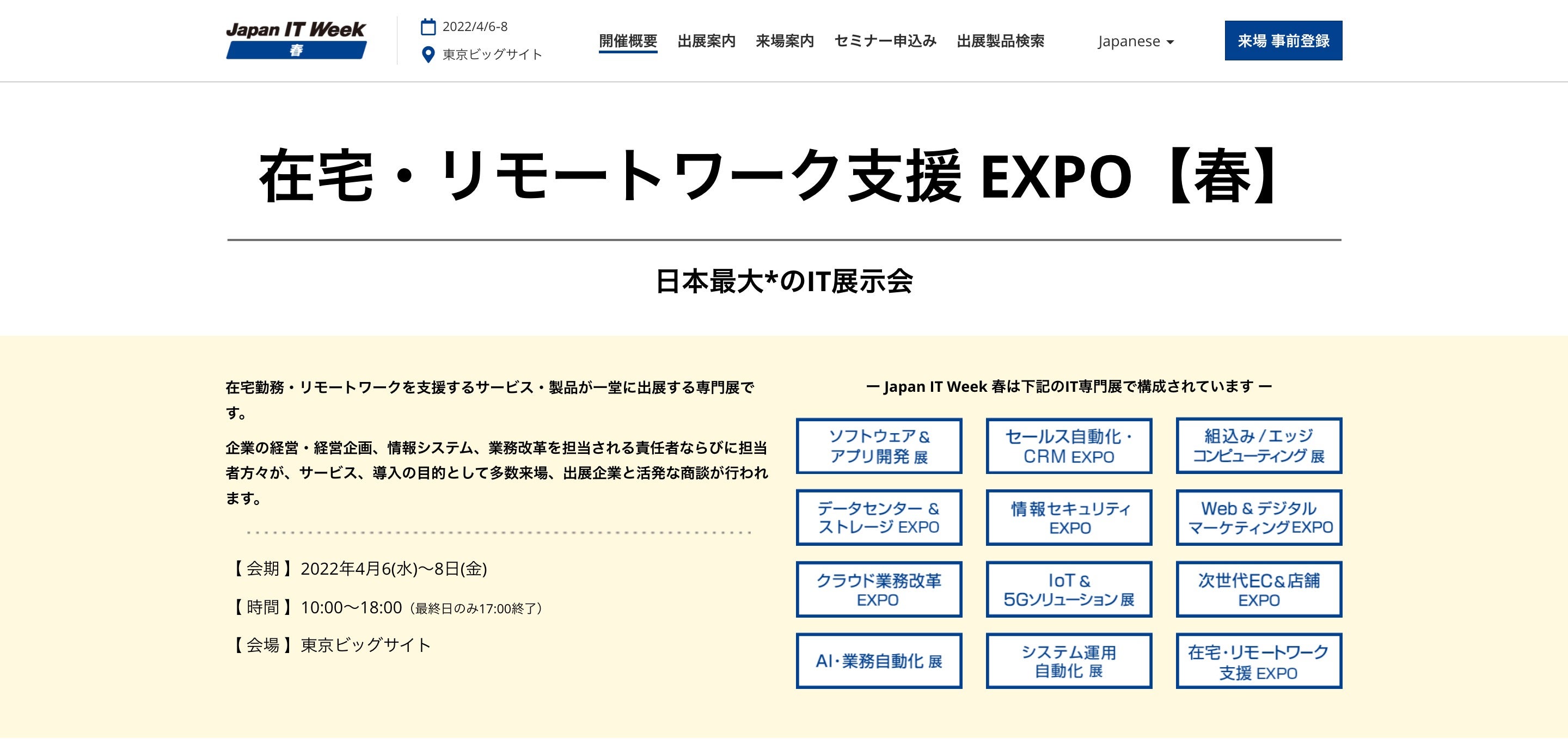Select the 組込み/エッジコンピューティング展 banner
This screenshot has width=1568, height=739.
(1258, 446)
